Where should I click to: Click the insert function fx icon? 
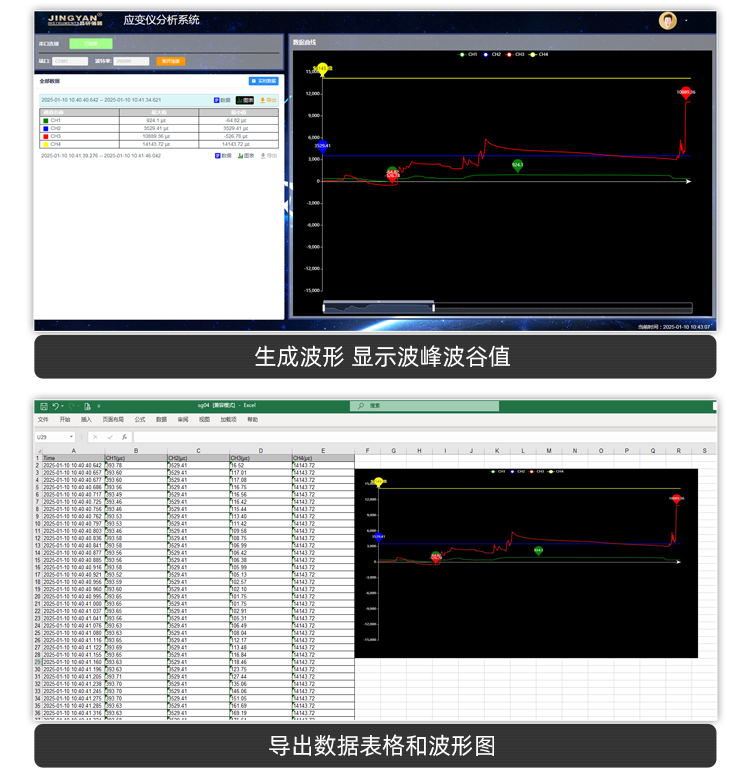(123, 437)
